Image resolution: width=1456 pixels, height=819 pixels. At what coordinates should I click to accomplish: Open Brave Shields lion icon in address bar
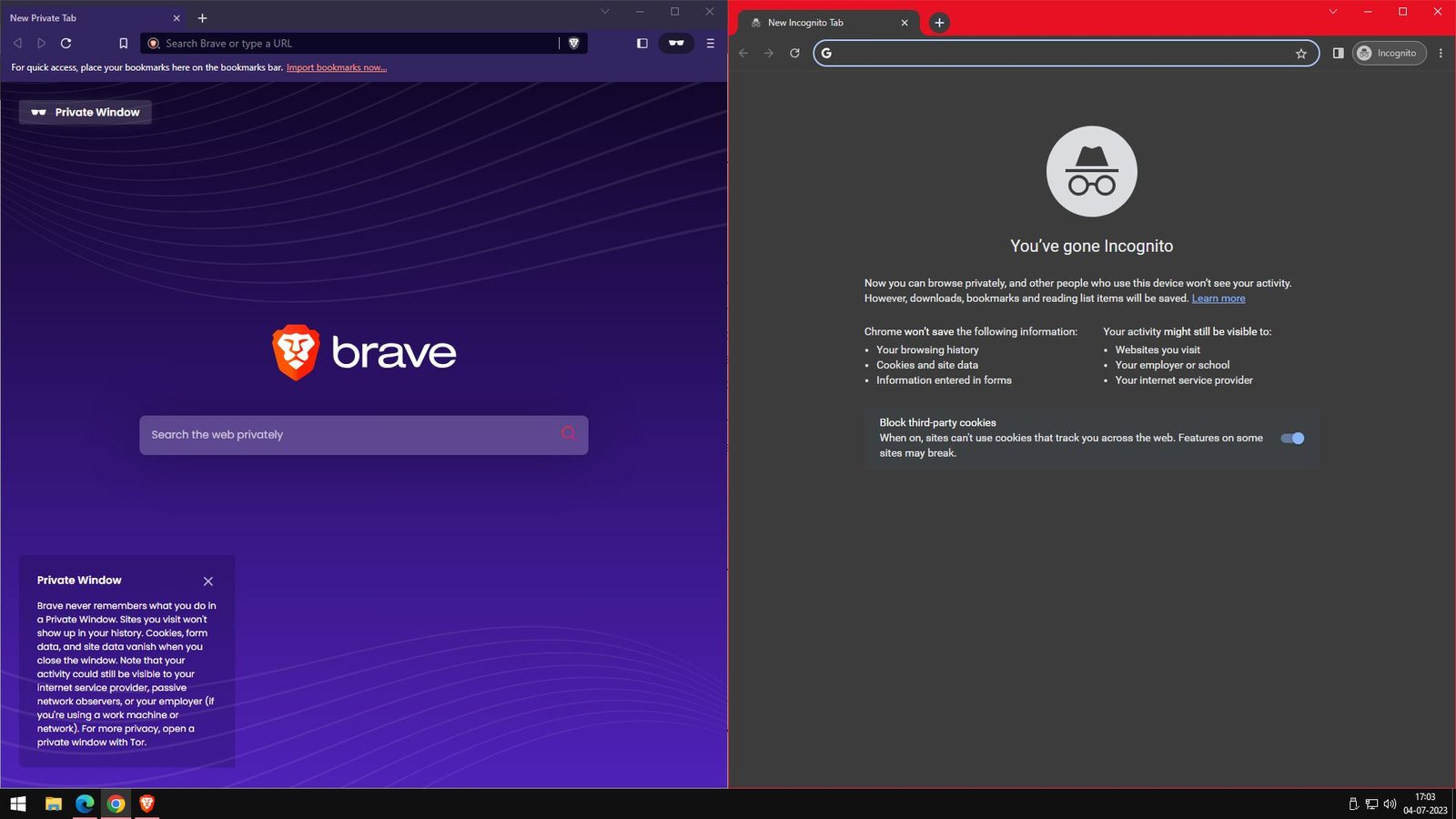point(573,43)
